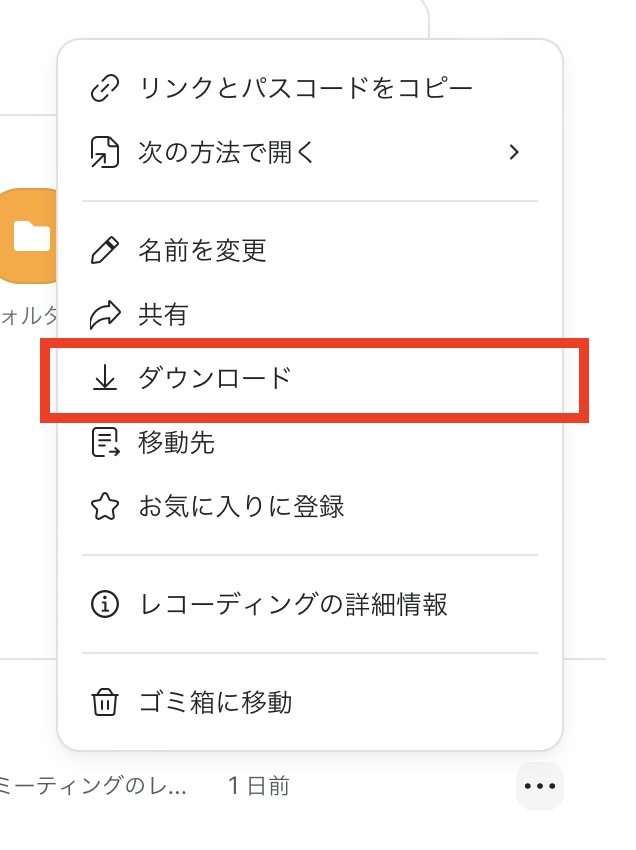The image size is (636, 850).
Task: Click the pencil icon for 名前を変更
Action: (x=103, y=250)
